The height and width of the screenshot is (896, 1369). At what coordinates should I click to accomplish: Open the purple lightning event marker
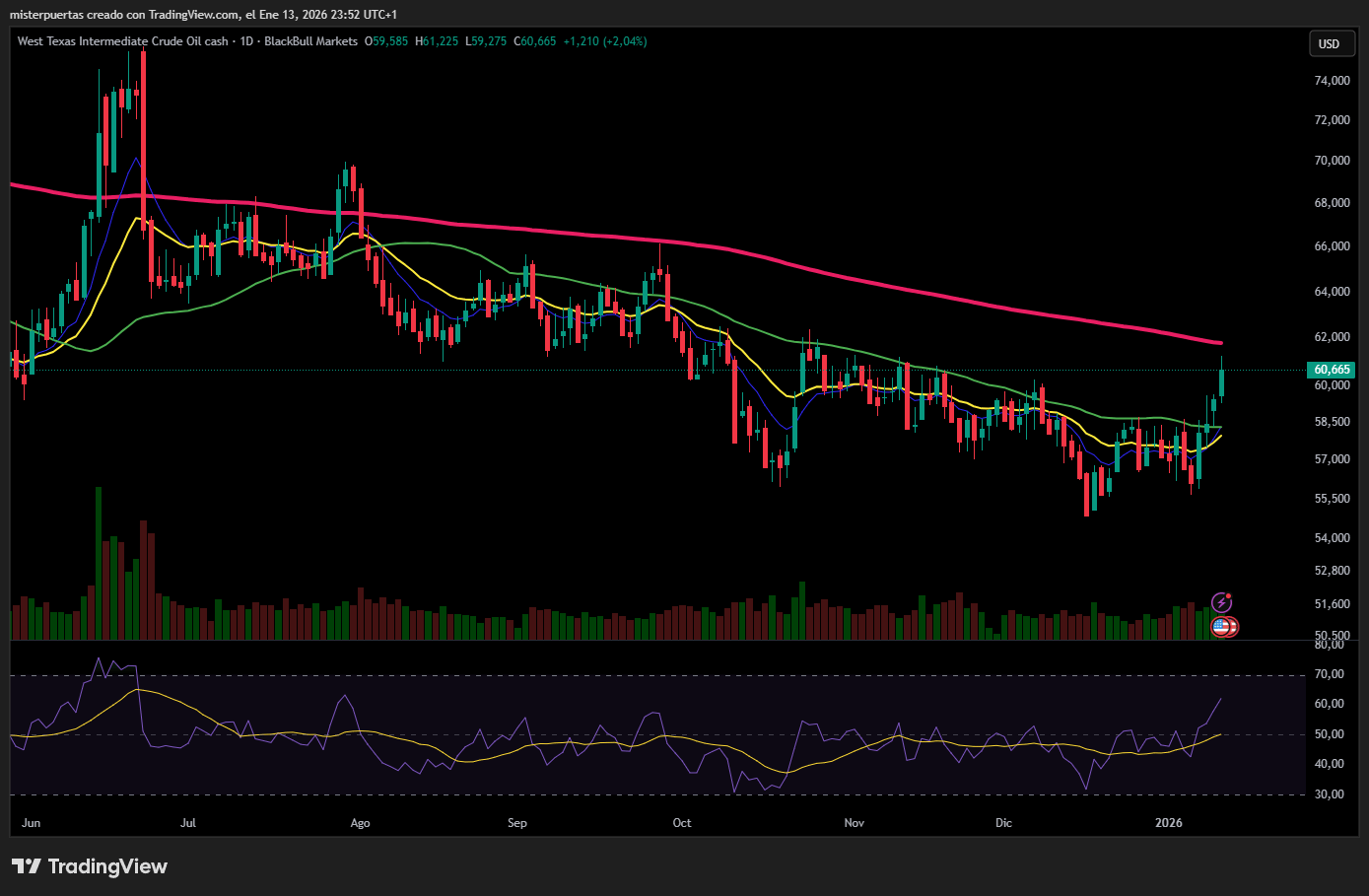pyautogui.click(x=1222, y=602)
